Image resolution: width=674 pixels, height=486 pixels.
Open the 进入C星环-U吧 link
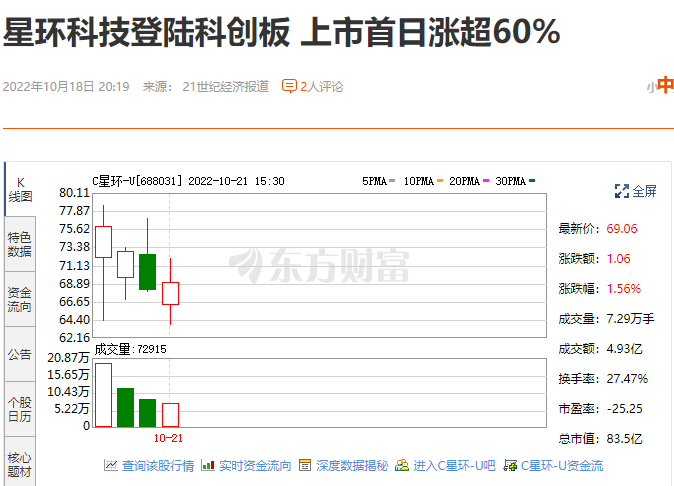(x=454, y=465)
